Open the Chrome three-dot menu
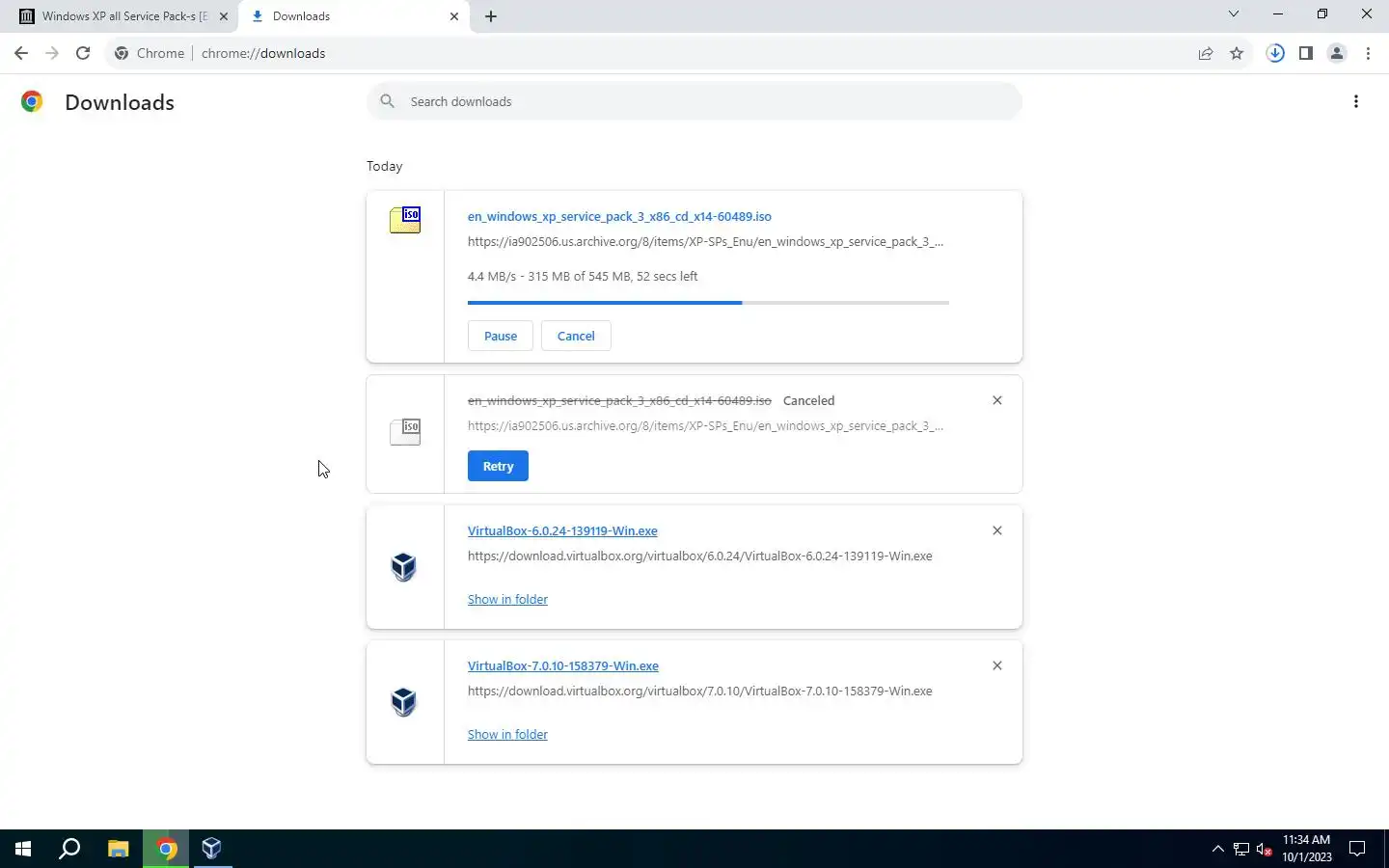1389x868 pixels. (1368, 53)
